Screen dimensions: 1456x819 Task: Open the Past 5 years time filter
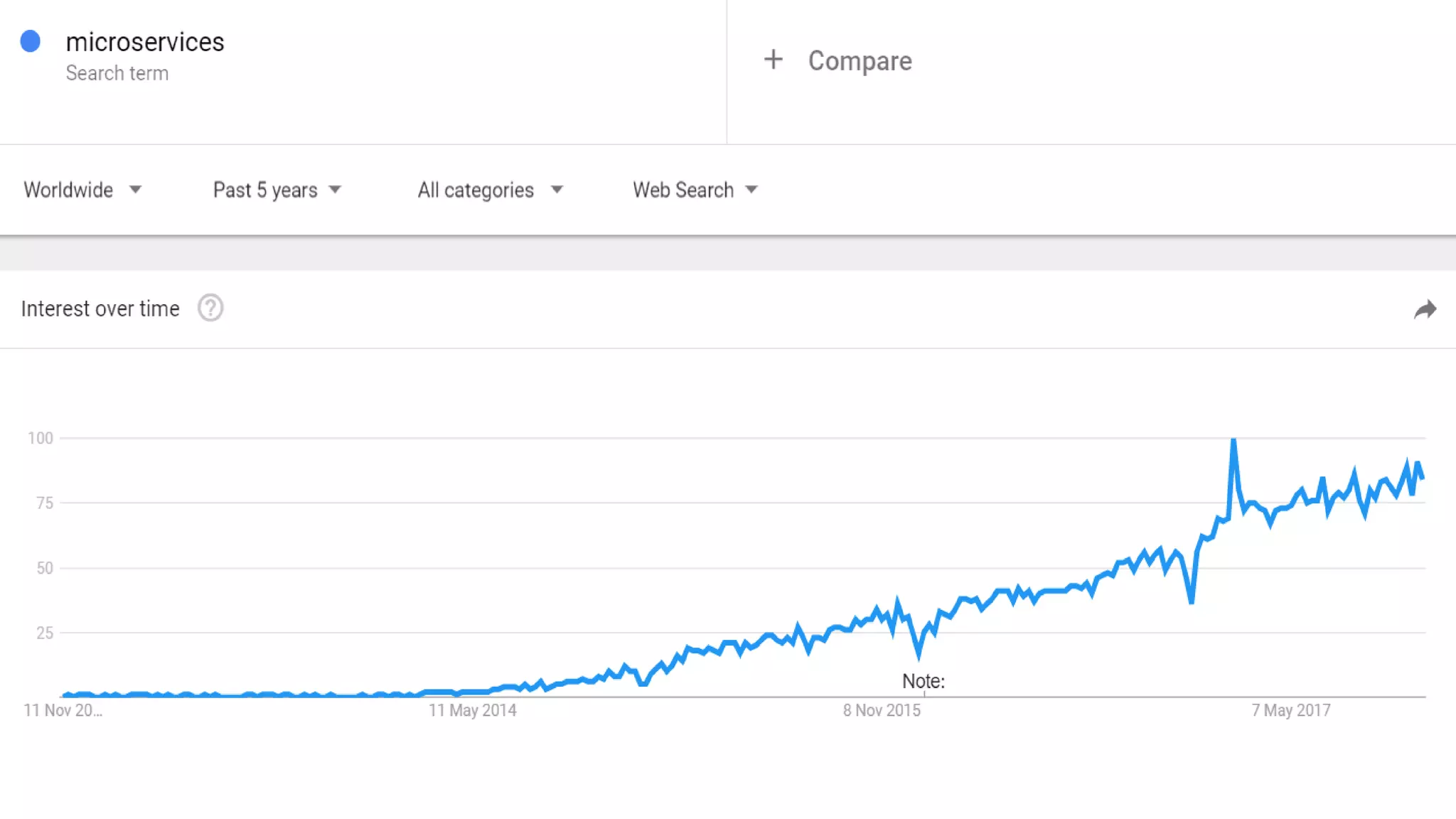[x=265, y=190]
